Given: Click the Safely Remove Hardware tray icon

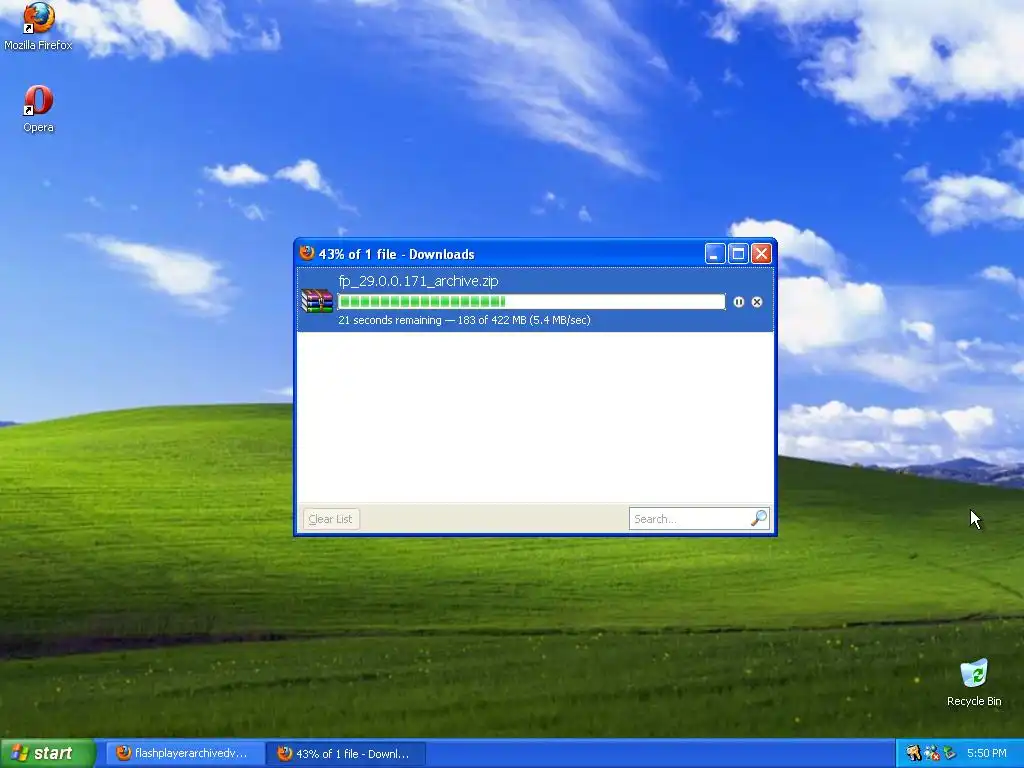Looking at the screenshot, I should [949, 753].
